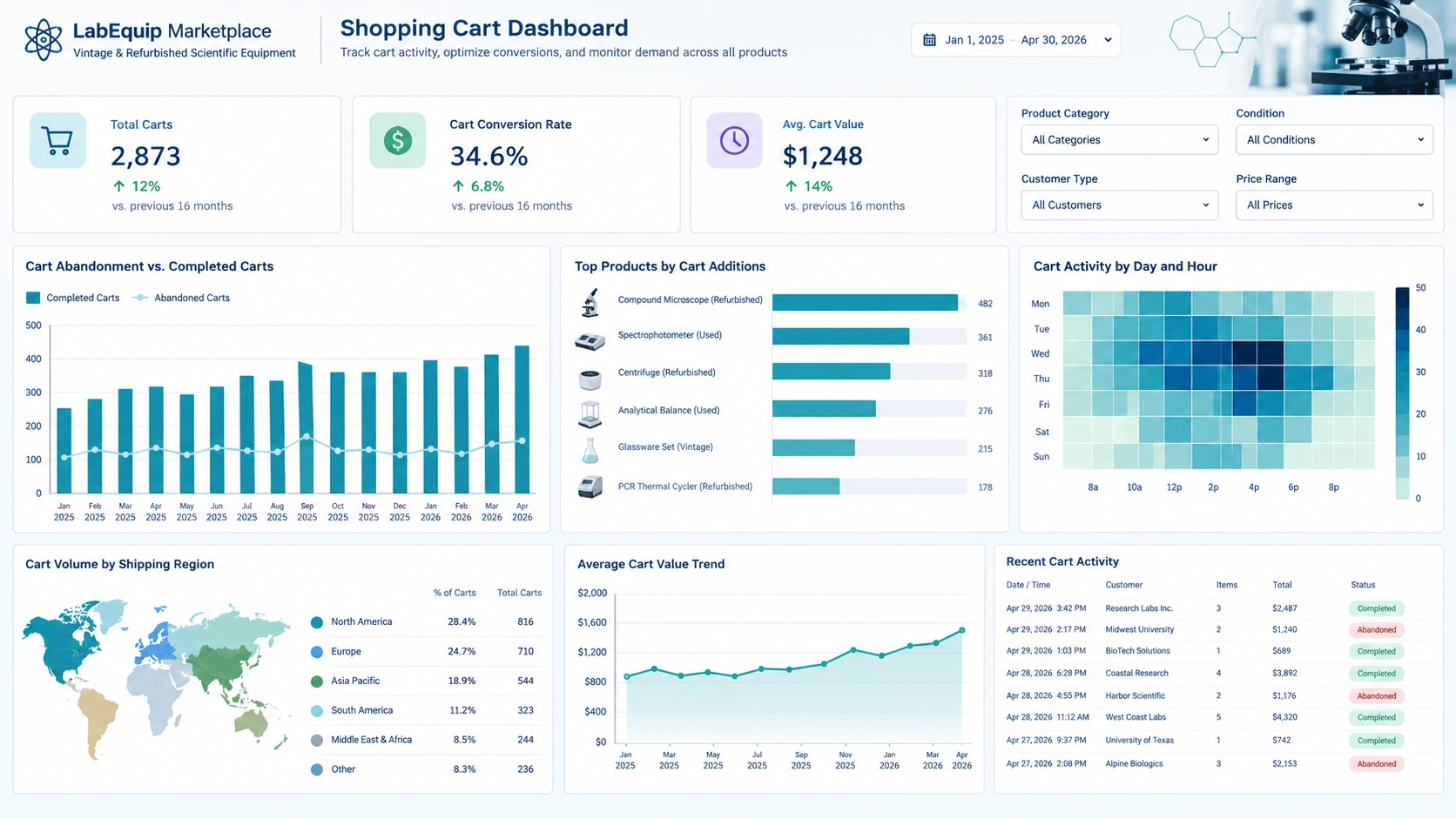1456x819 pixels.
Task: Click the Glassware Set count 215
Action: coord(985,449)
